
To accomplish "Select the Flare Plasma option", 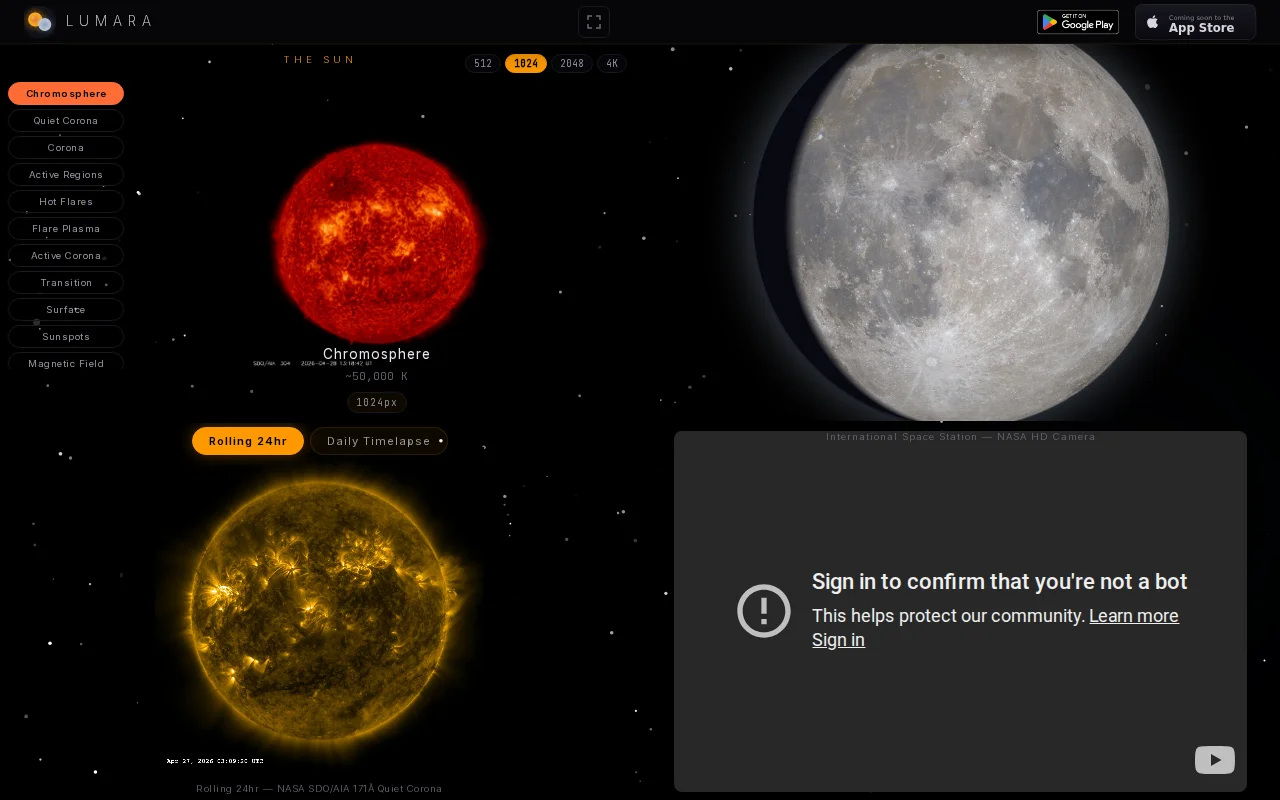I will pos(66,229).
